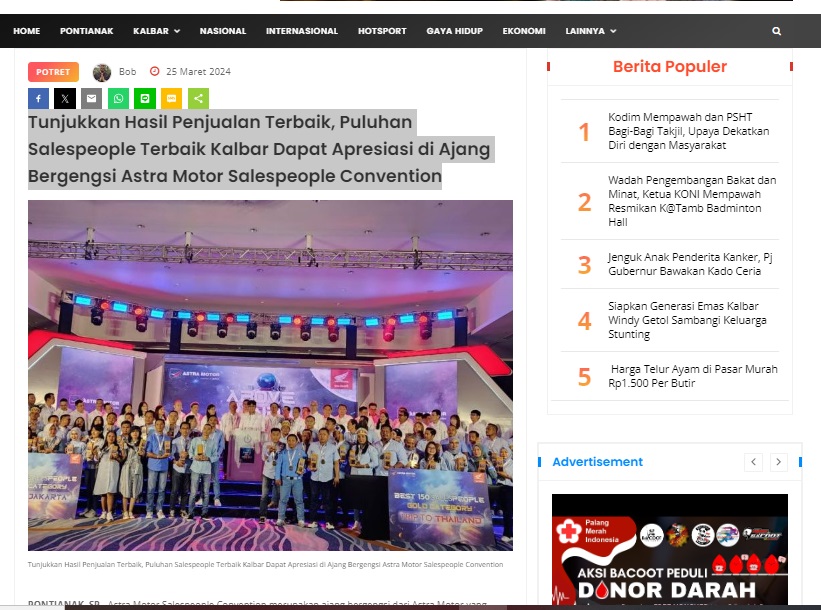Click the photo caption below the image

click(265, 564)
